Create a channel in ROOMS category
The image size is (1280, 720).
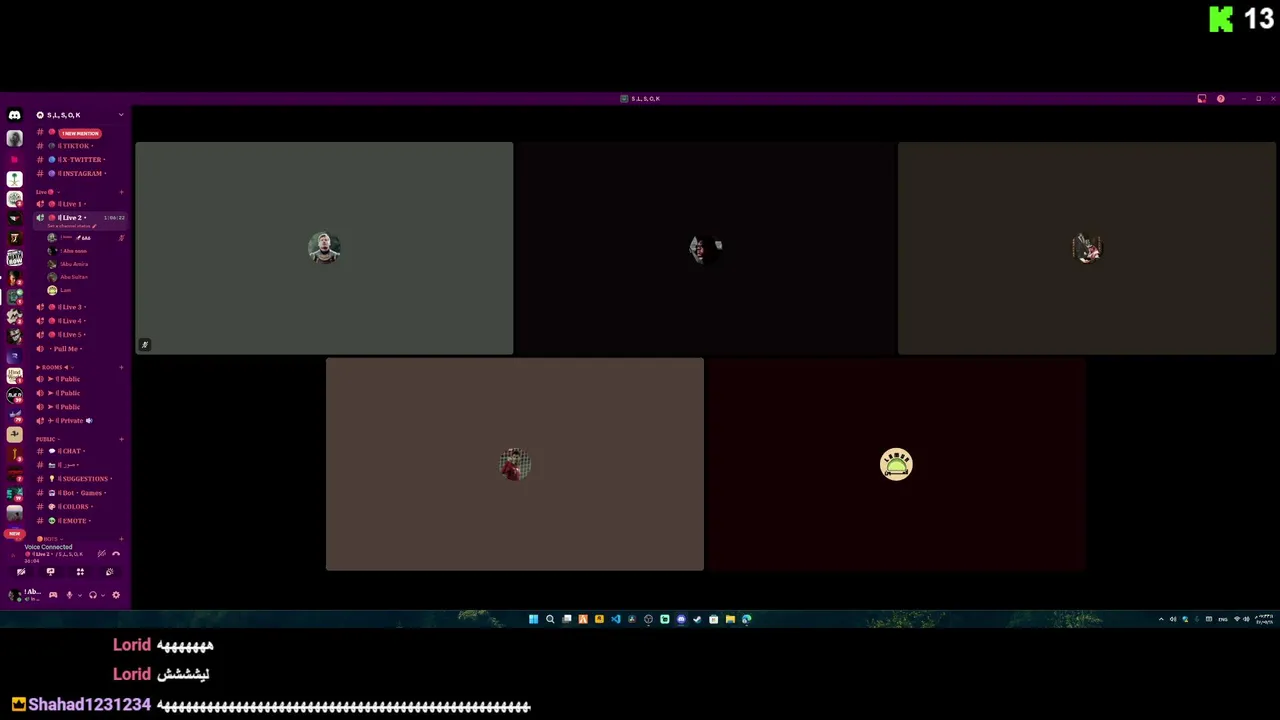point(121,367)
